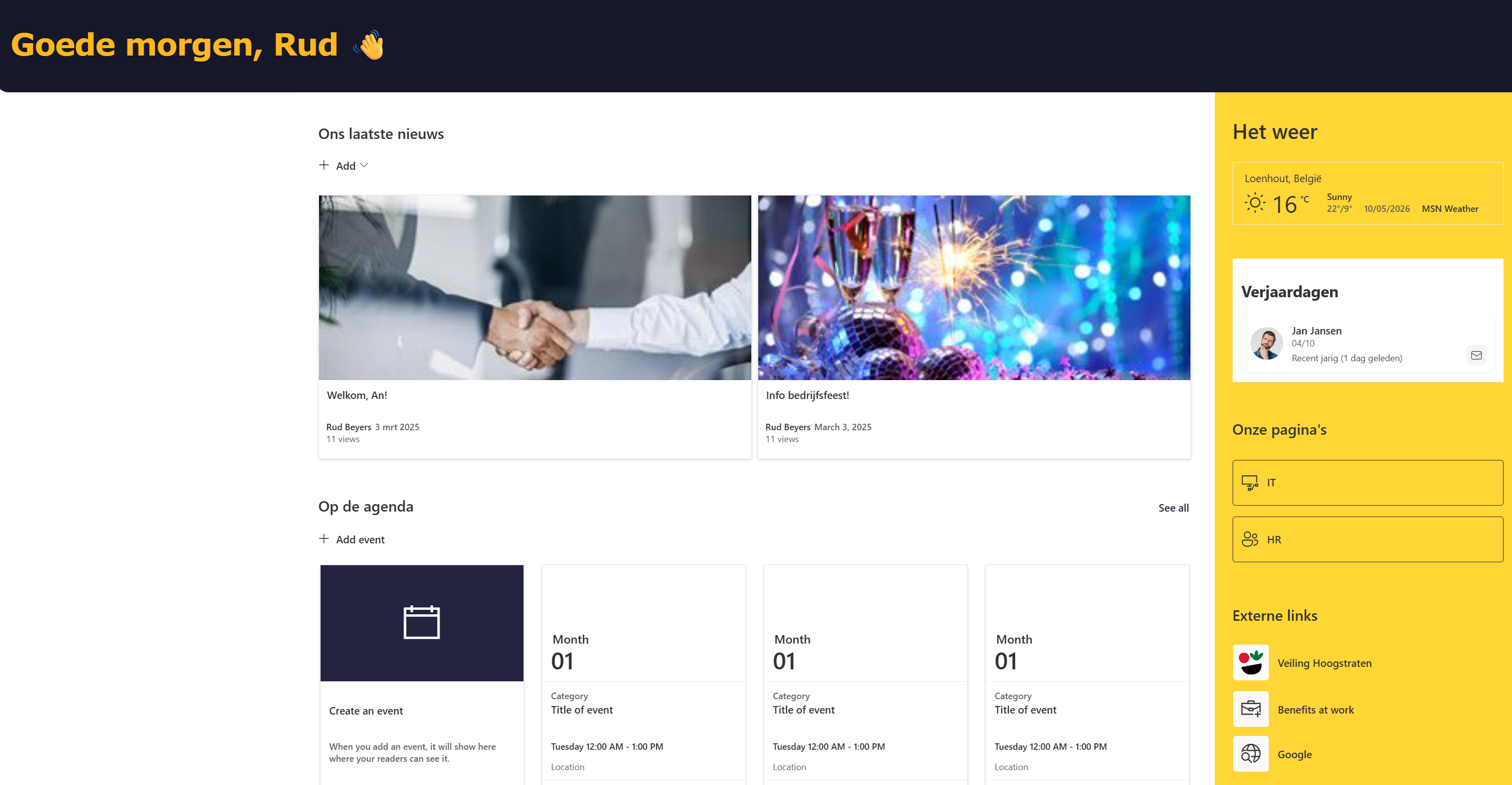
Task: Click the envelope icon beside Jan Jansen
Action: (1476, 355)
